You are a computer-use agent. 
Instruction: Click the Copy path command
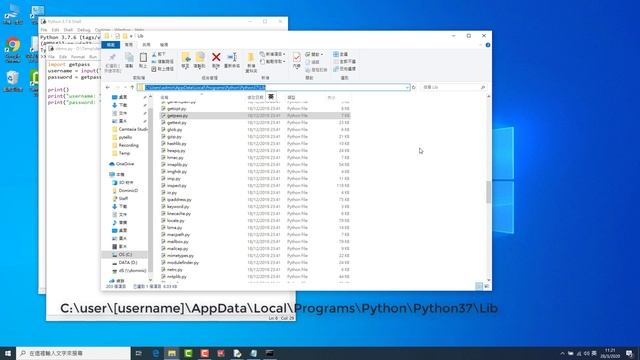(x=162, y=61)
